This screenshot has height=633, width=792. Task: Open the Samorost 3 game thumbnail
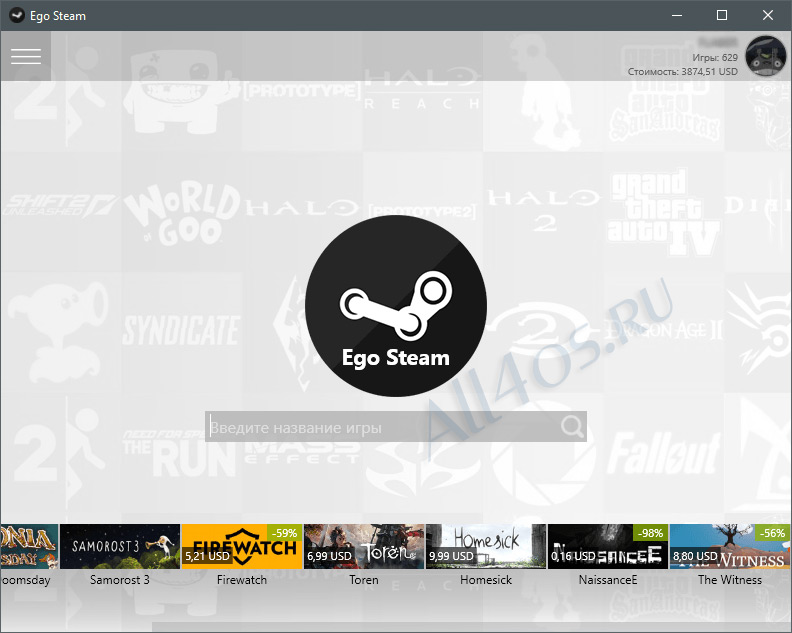120,546
